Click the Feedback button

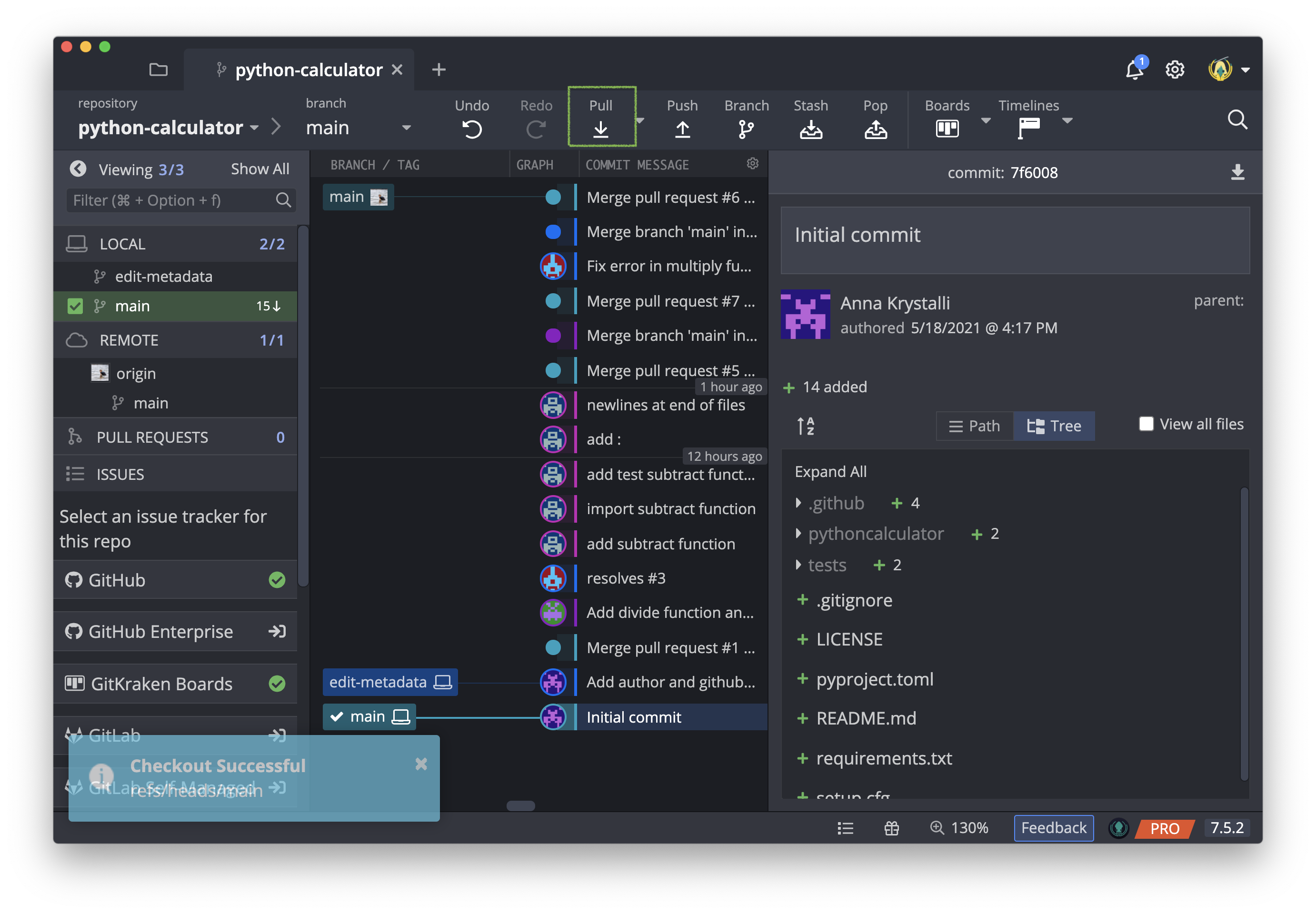pyautogui.click(x=1053, y=827)
